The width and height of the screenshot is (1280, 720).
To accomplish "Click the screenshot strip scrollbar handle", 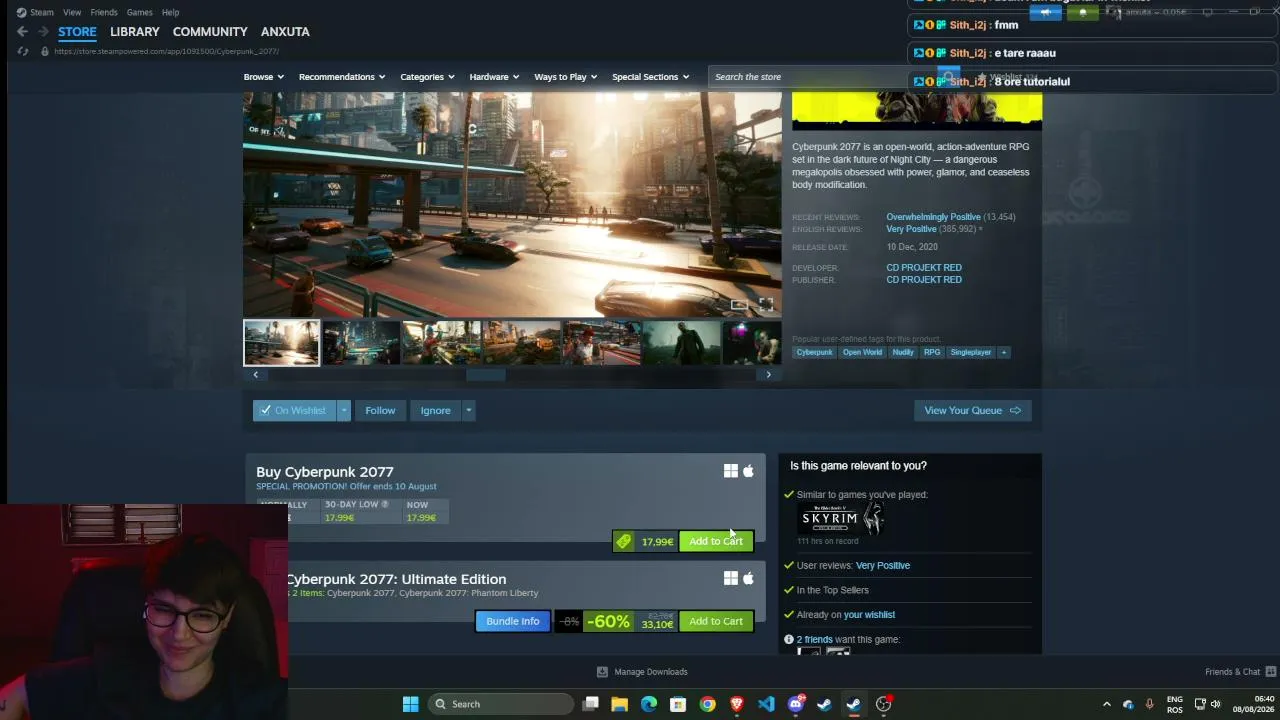I will tap(486, 375).
